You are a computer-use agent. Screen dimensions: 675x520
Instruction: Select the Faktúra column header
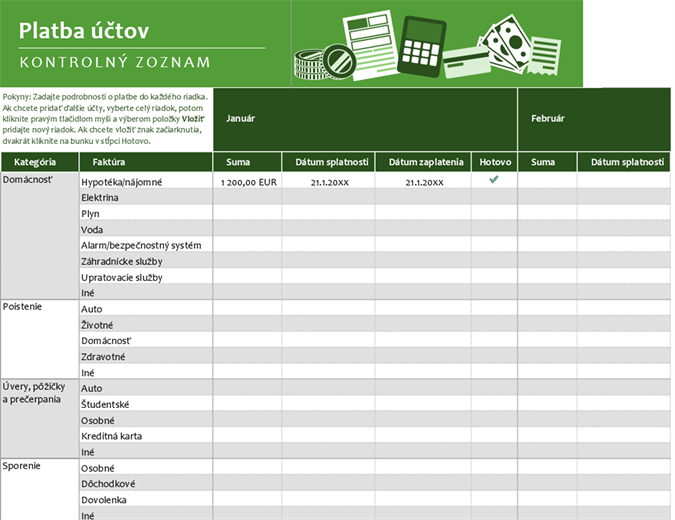tap(146, 162)
